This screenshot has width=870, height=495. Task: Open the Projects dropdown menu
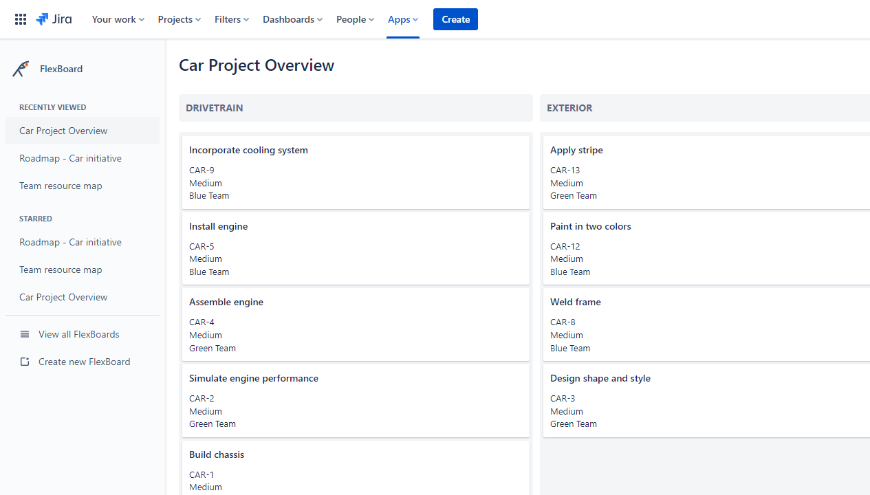(179, 19)
